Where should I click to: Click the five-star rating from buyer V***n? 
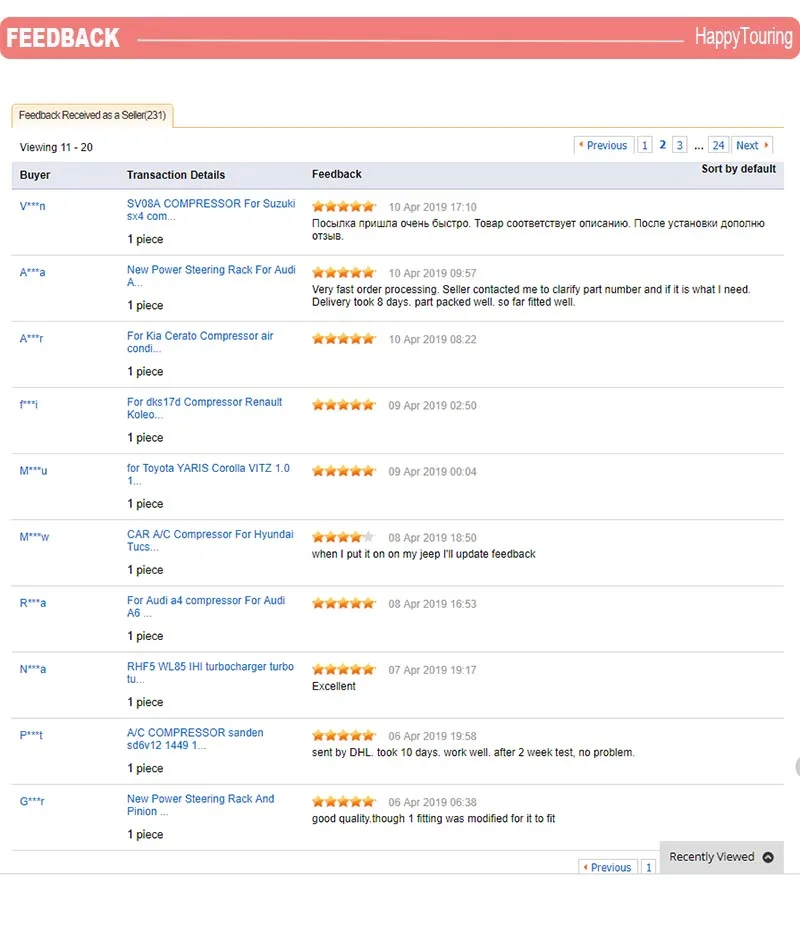(343, 207)
